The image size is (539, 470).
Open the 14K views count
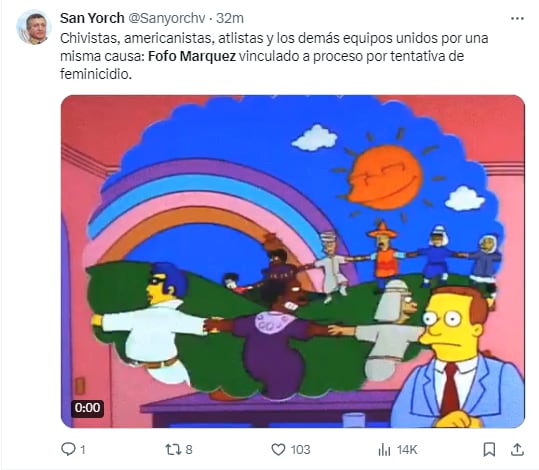click(x=407, y=450)
